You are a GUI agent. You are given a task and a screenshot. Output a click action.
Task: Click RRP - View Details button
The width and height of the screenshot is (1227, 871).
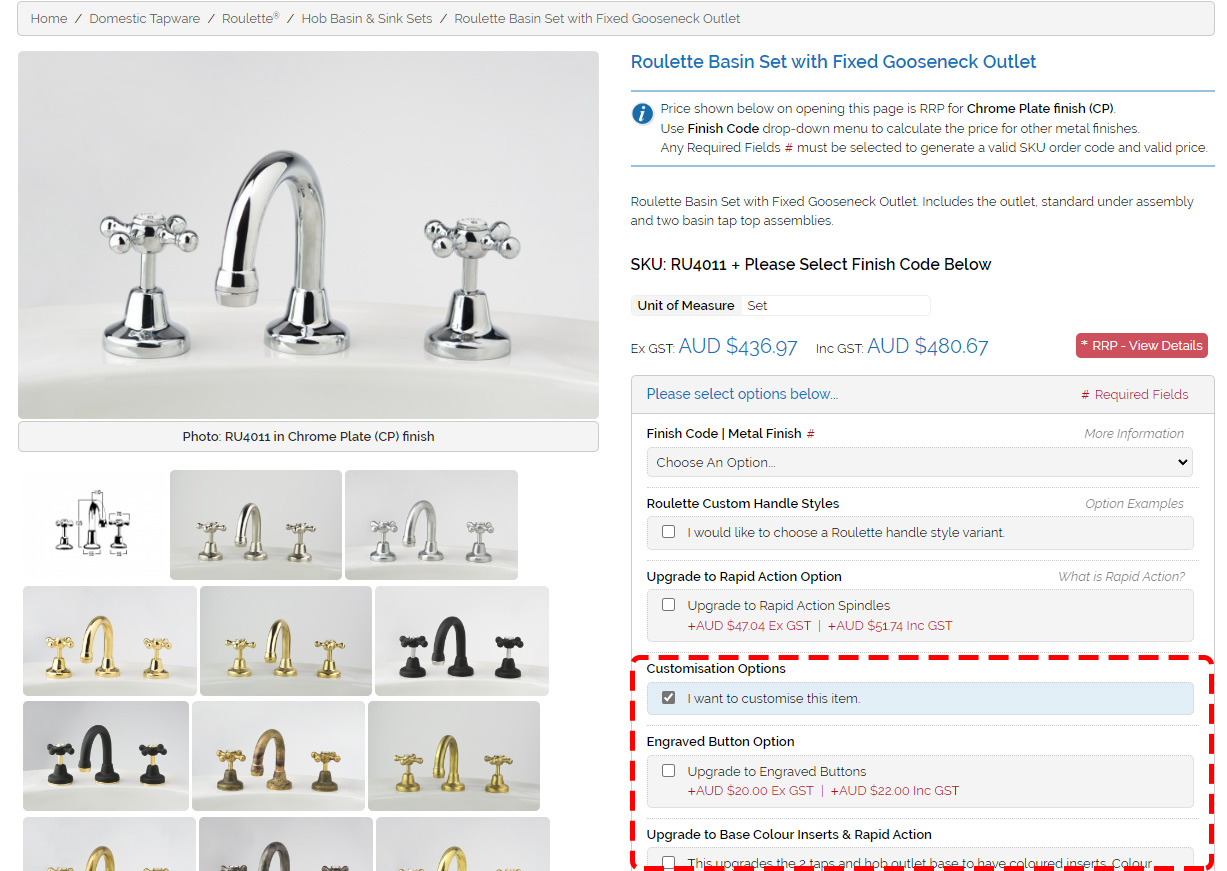pyautogui.click(x=1141, y=345)
